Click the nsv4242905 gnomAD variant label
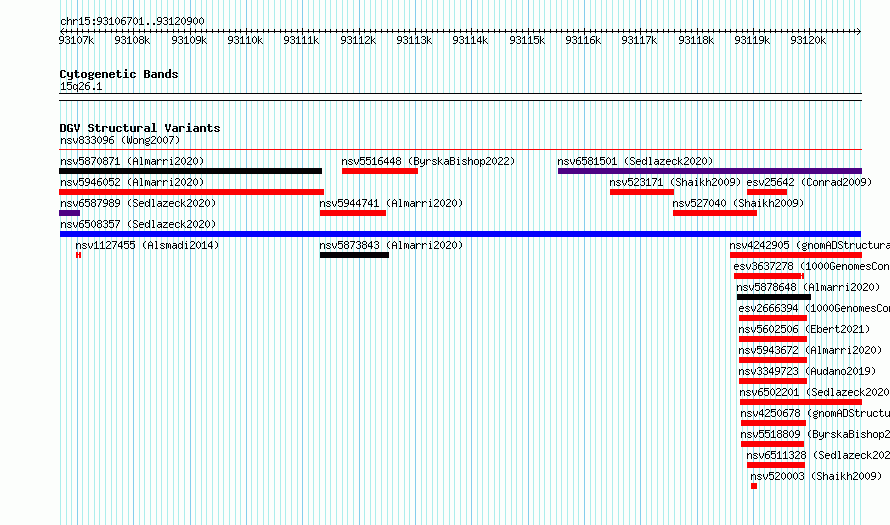Viewport: 890px width, 525px height. point(809,245)
